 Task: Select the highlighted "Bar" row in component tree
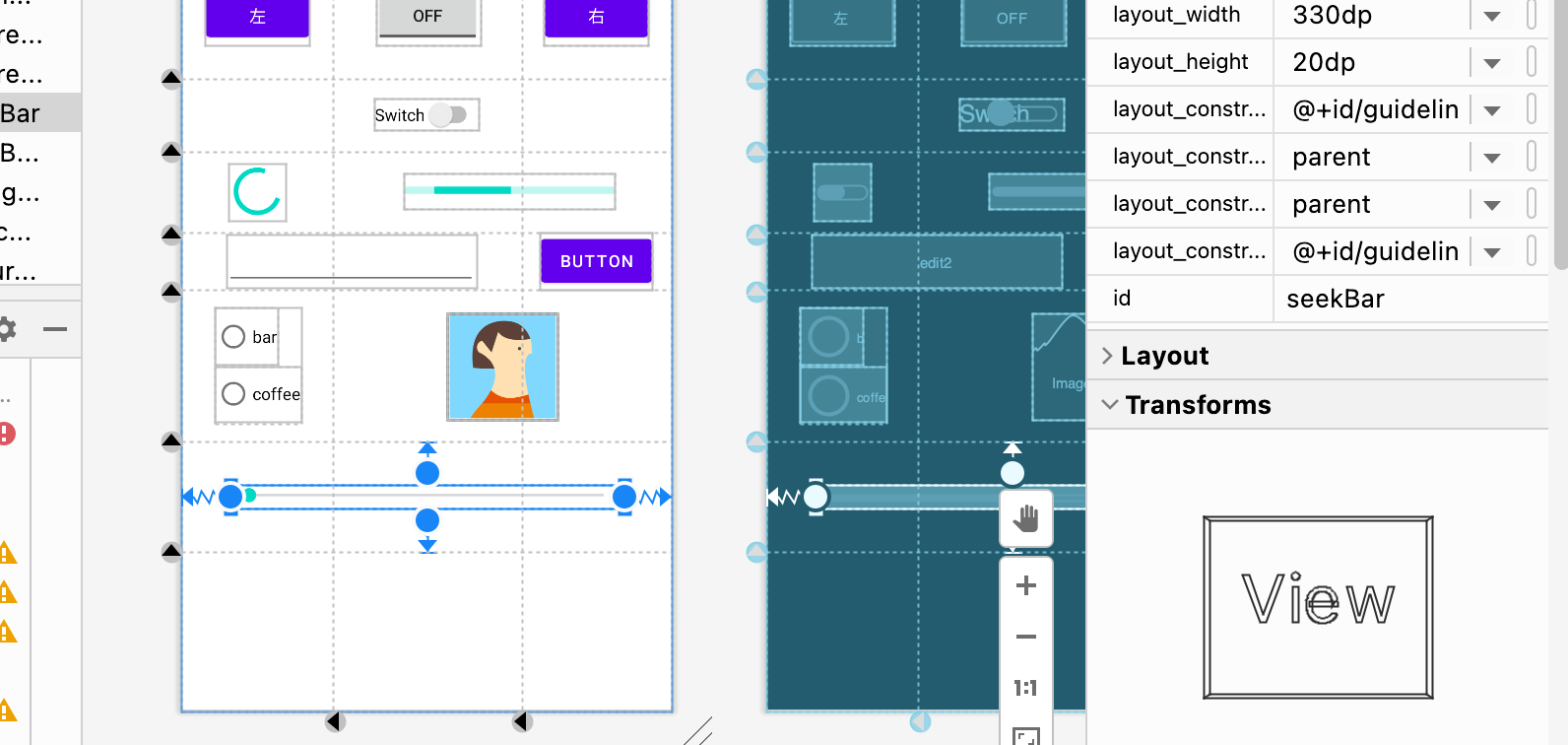(x=40, y=113)
